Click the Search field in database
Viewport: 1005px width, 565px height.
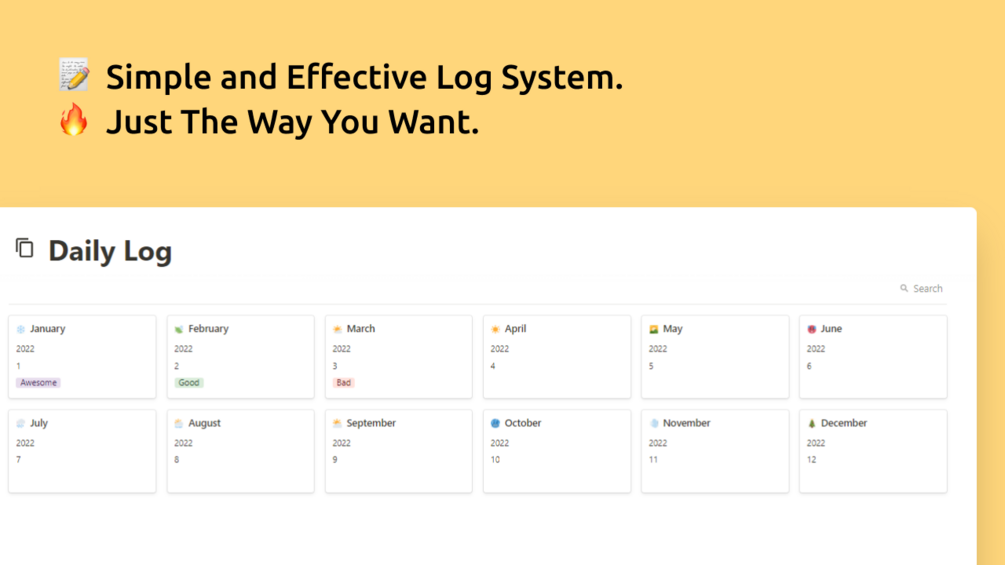pos(921,288)
